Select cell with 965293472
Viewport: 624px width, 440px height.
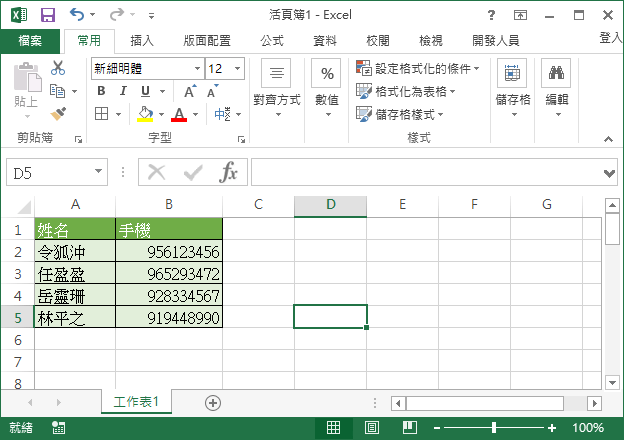[169, 274]
